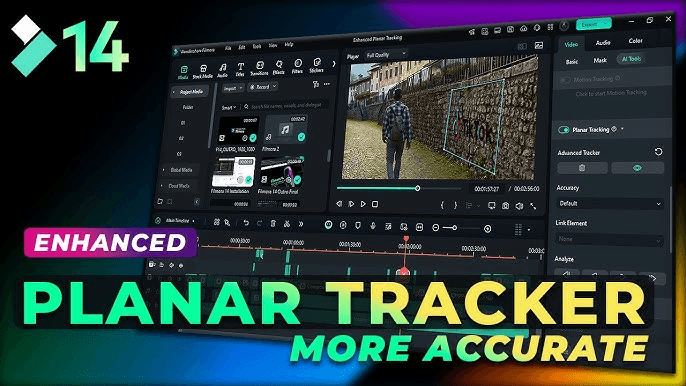The width and height of the screenshot is (686, 386).
Task: Click the player progress bar handle
Action: point(417,188)
